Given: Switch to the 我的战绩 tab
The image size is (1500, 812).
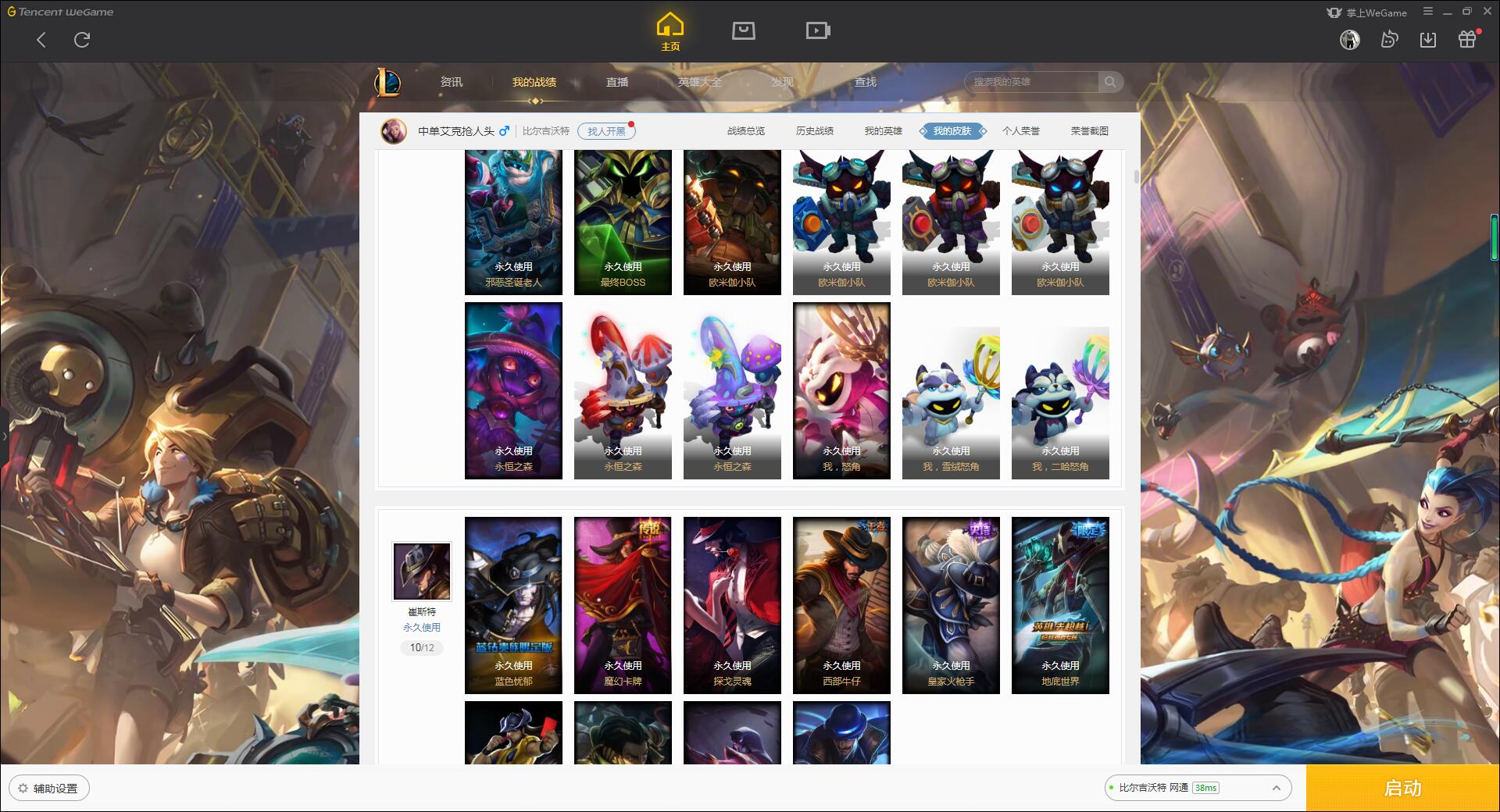Looking at the screenshot, I should click(534, 82).
